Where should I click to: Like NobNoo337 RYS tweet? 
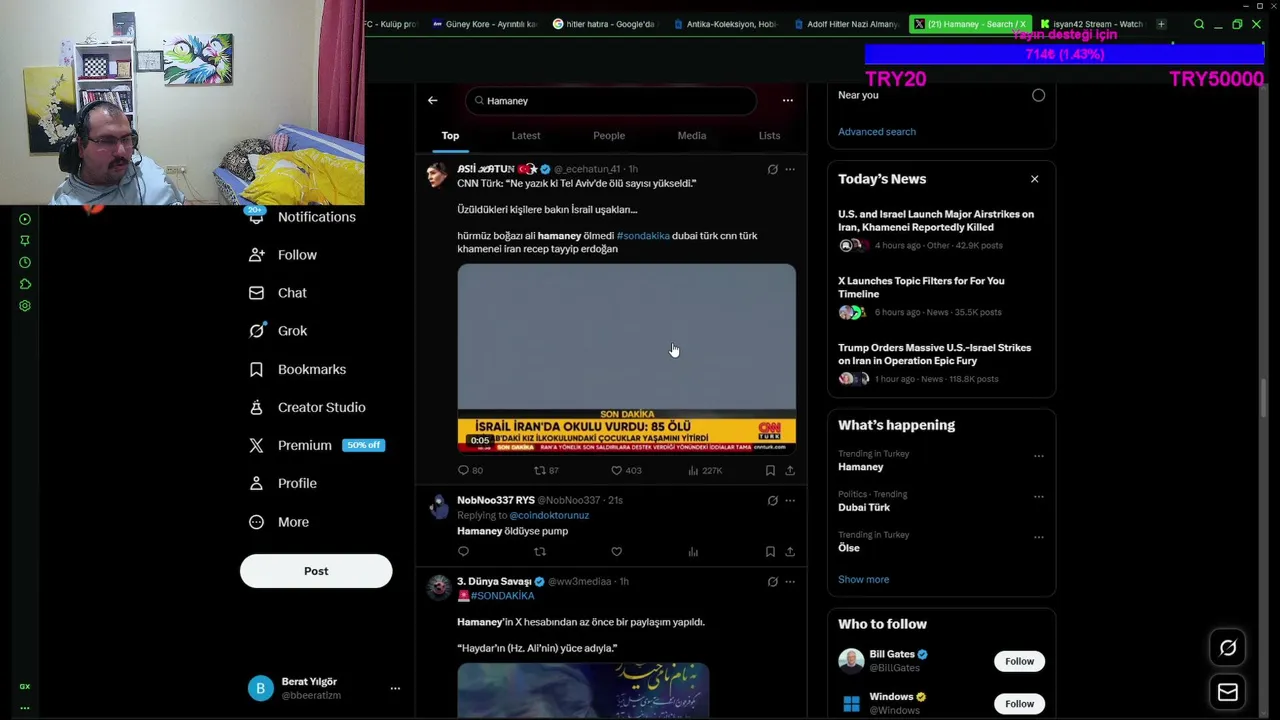pyautogui.click(x=616, y=551)
